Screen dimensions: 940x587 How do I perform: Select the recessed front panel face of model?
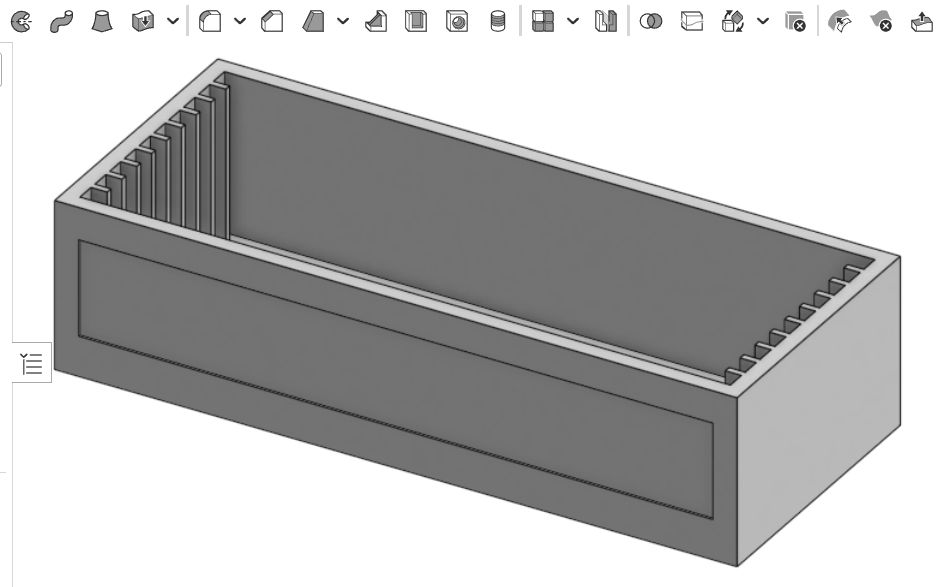(x=396, y=381)
